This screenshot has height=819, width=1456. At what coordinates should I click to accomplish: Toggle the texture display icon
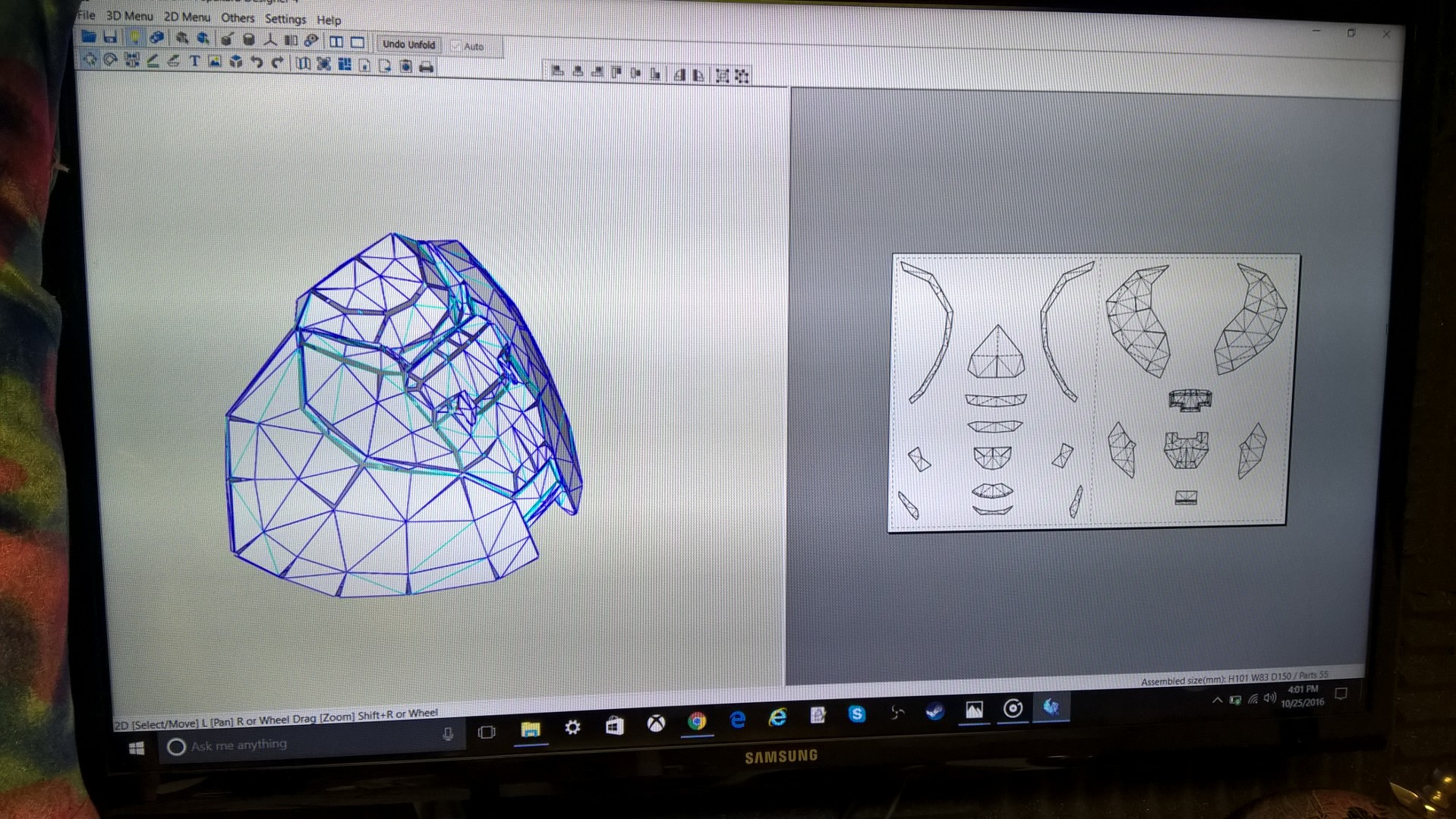156,37
